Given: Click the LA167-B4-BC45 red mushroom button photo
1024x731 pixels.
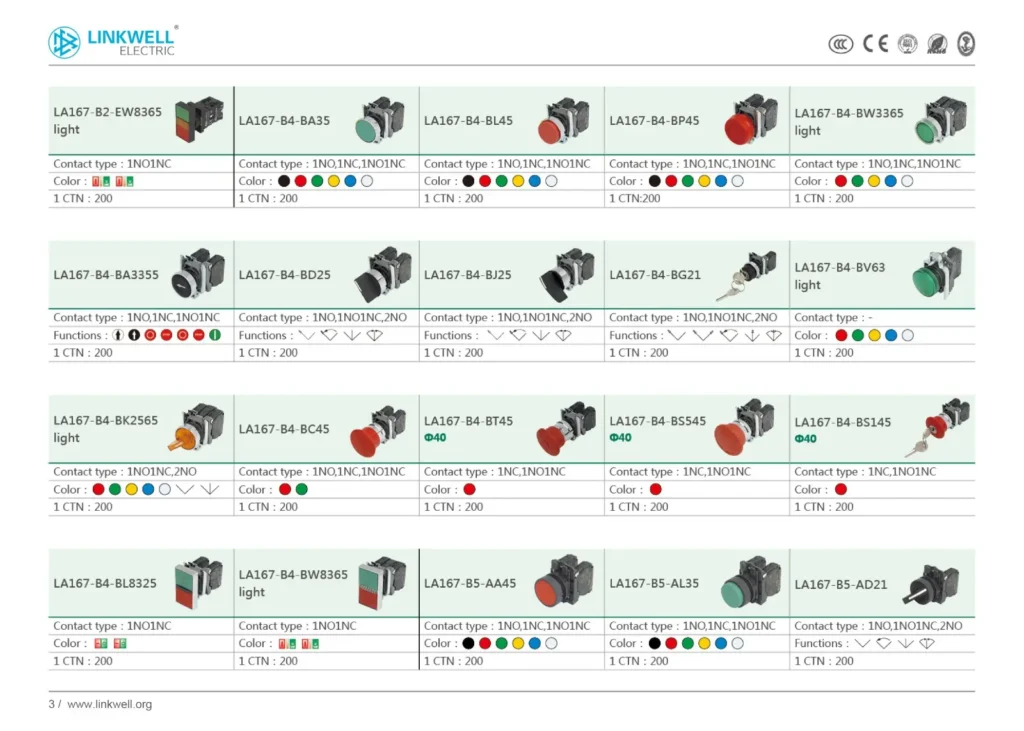Looking at the screenshot, I should [x=377, y=430].
